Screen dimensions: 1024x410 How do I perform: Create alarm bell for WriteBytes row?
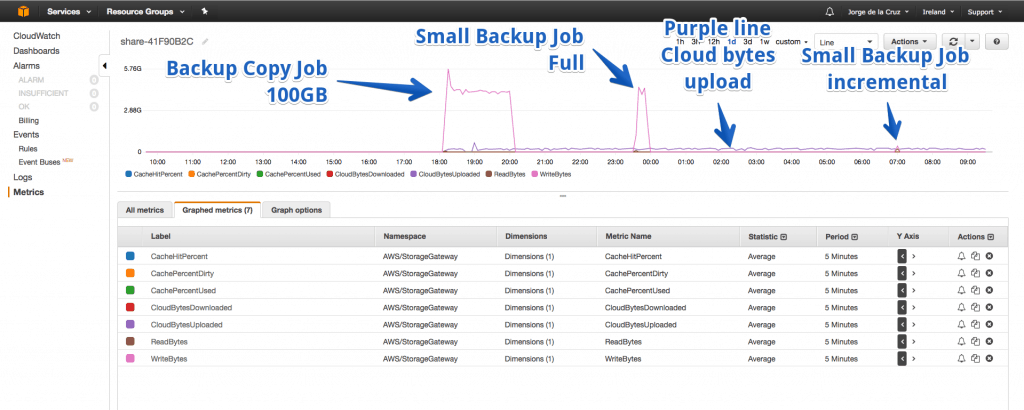coord(961,358)
